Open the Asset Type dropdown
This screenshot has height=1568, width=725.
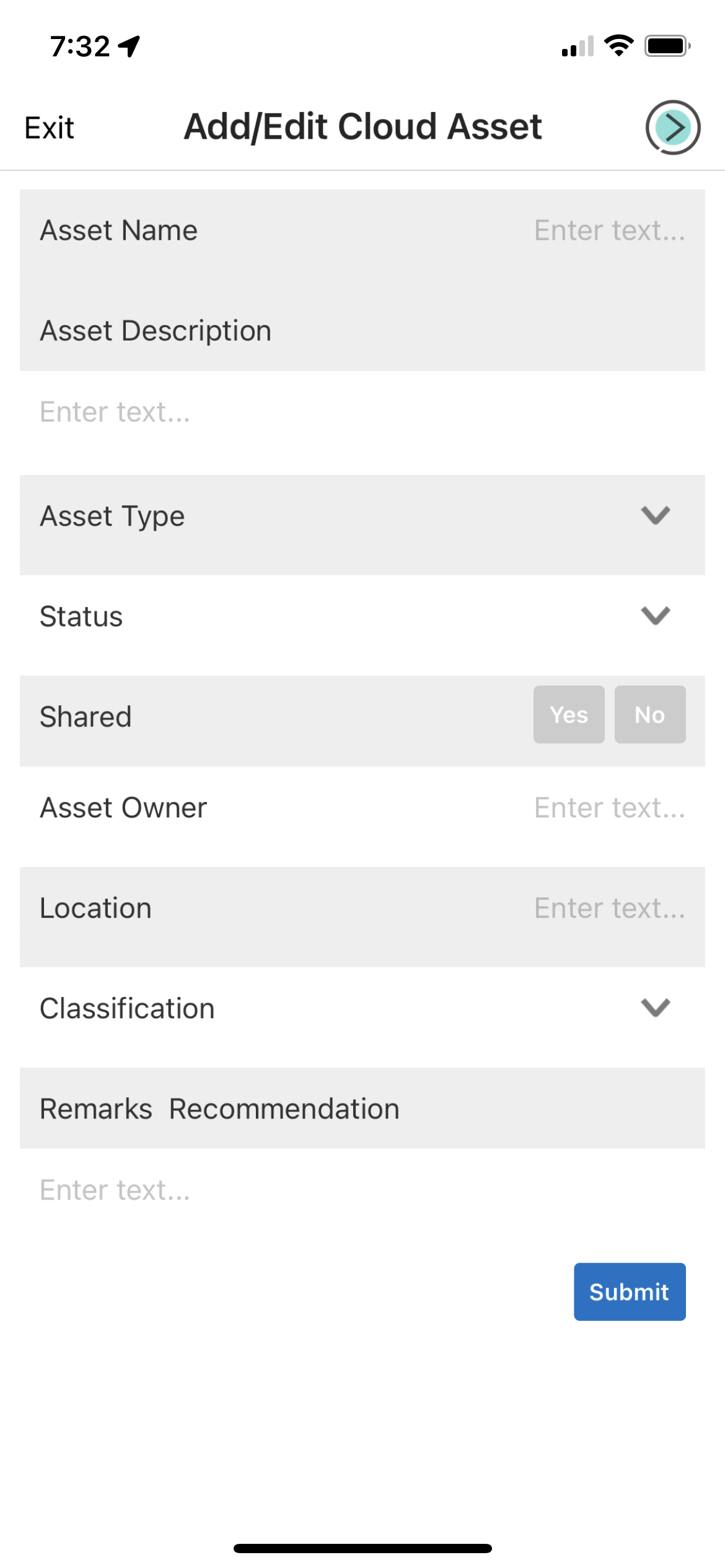click(x=654, y=515)
